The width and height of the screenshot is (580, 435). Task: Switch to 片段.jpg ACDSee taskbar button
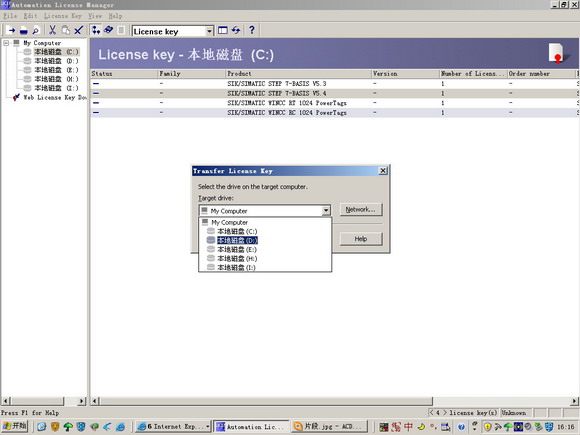click(330, 426)
